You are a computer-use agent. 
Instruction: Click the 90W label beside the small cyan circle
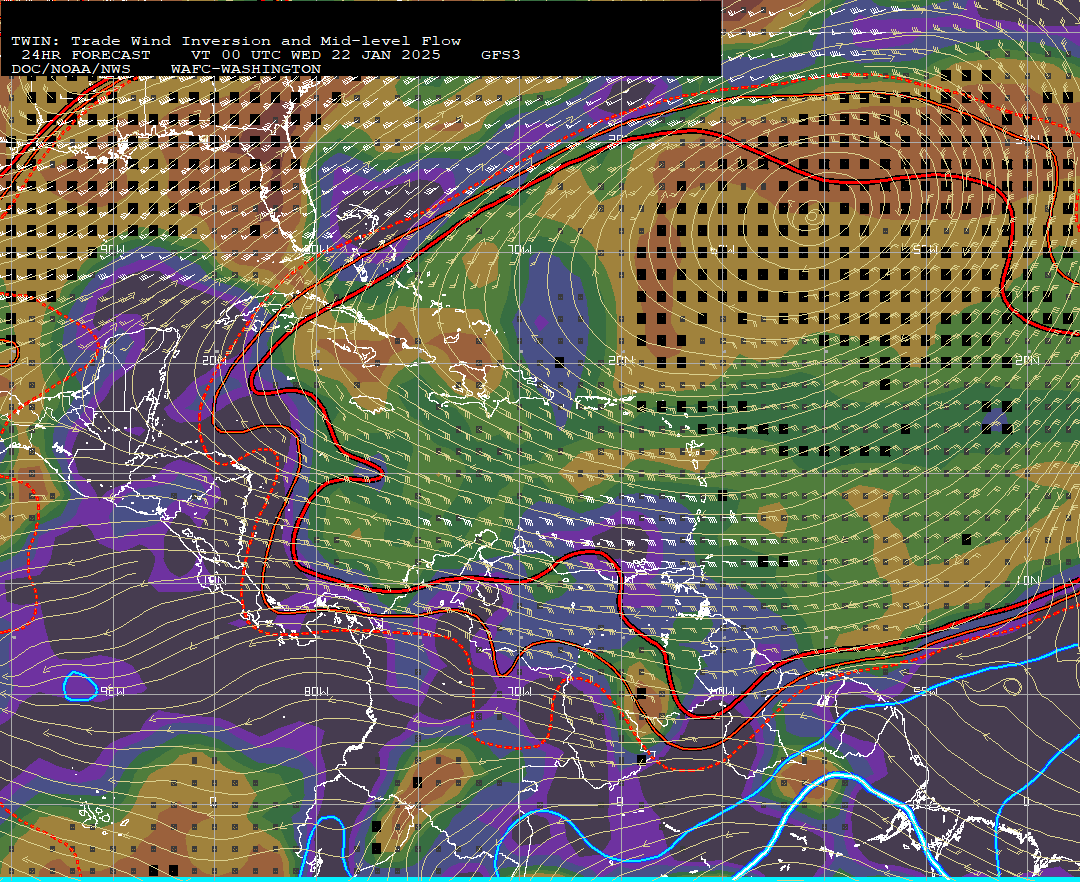point(112,691)
